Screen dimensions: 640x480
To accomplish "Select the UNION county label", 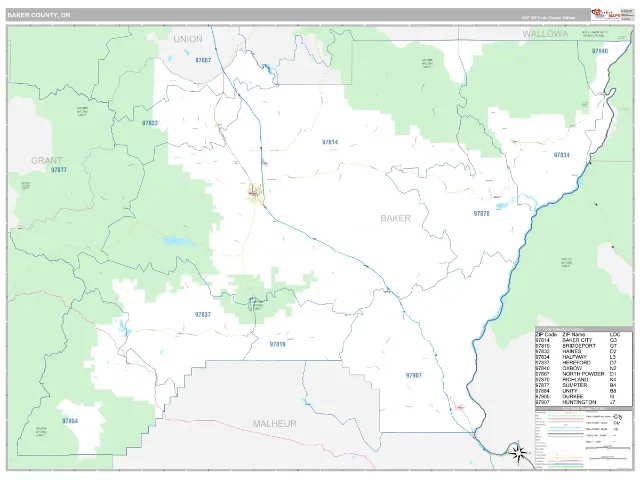I will 188,39.
